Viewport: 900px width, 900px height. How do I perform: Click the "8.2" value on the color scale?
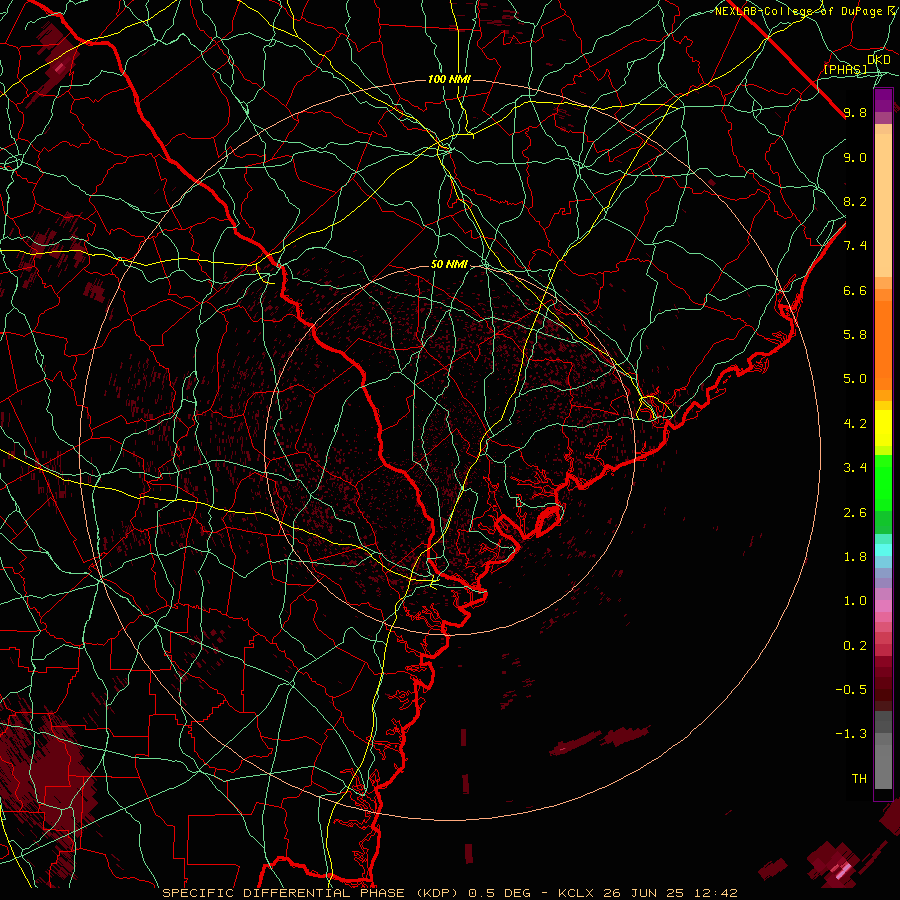pos(855,201)
